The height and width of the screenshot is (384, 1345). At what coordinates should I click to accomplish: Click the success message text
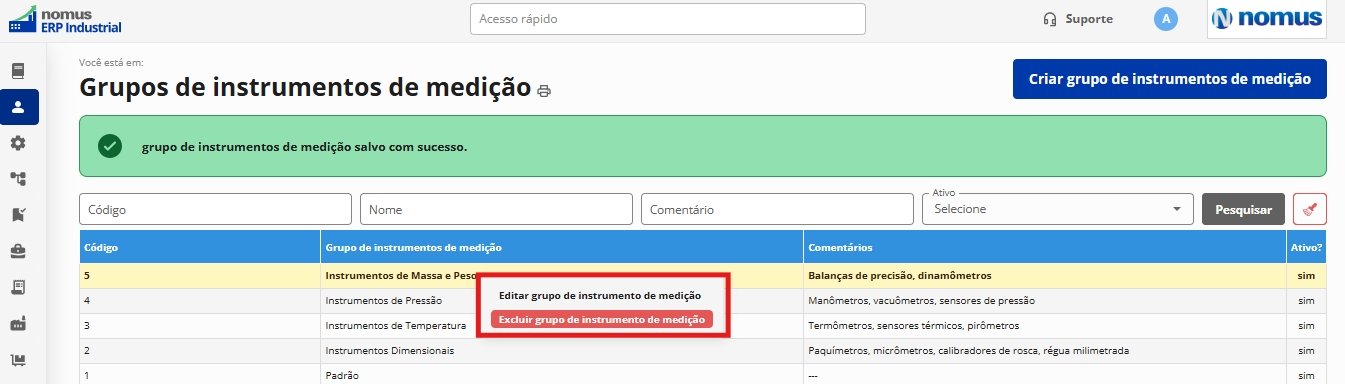(x=304, y=146)
